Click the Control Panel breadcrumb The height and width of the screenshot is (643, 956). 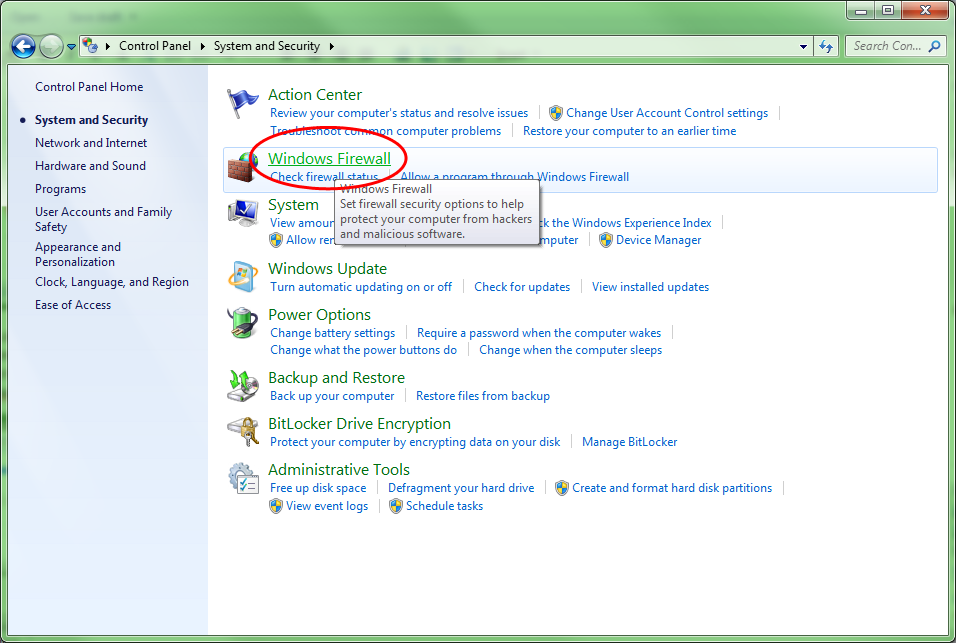point(155,46)
